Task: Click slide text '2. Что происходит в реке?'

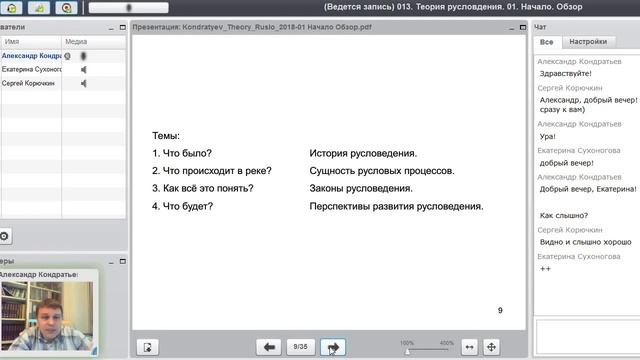Action: 212,171
